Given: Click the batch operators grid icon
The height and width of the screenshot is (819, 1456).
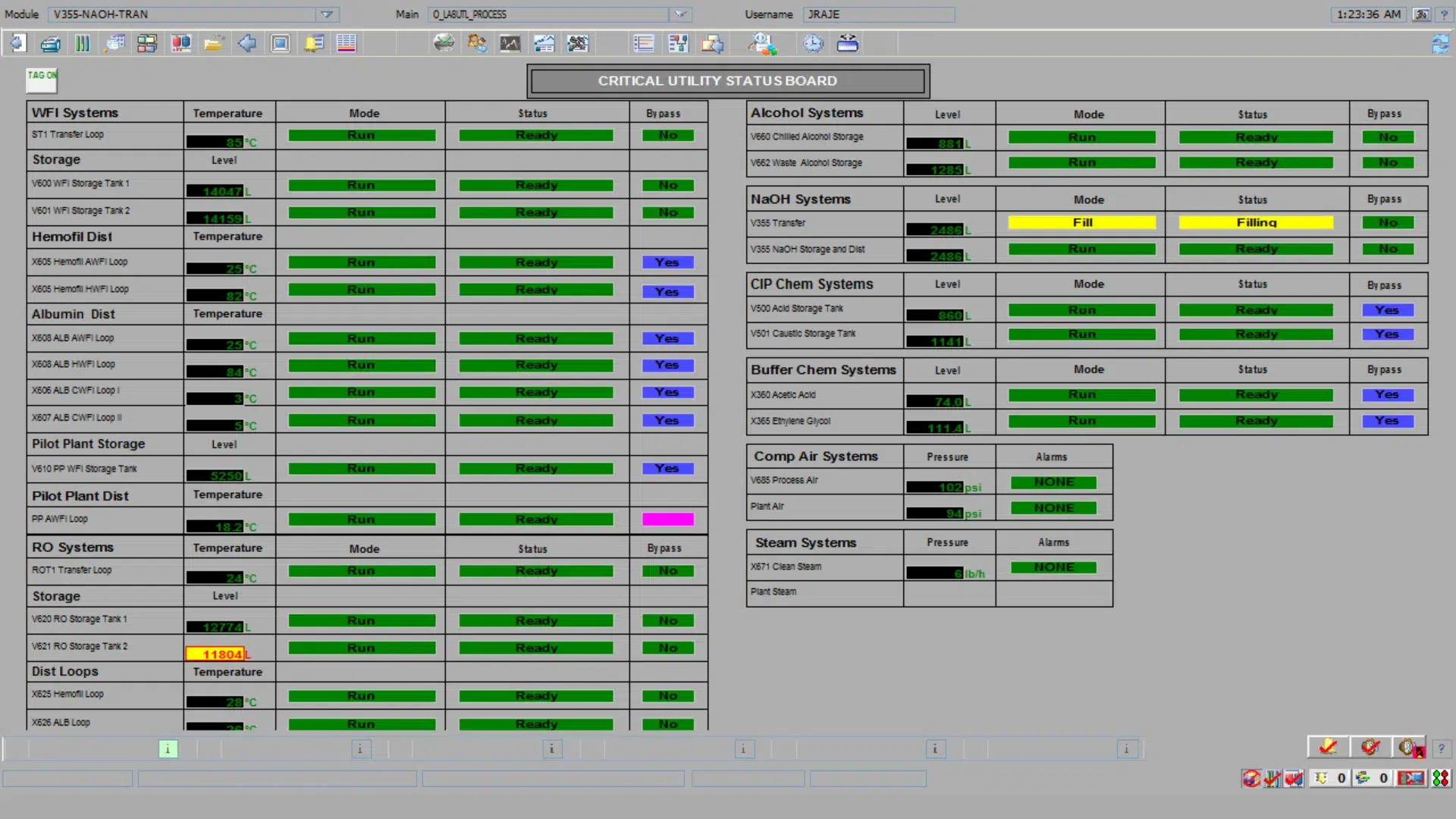Looking at the screenshot, I should coord(577,43).
